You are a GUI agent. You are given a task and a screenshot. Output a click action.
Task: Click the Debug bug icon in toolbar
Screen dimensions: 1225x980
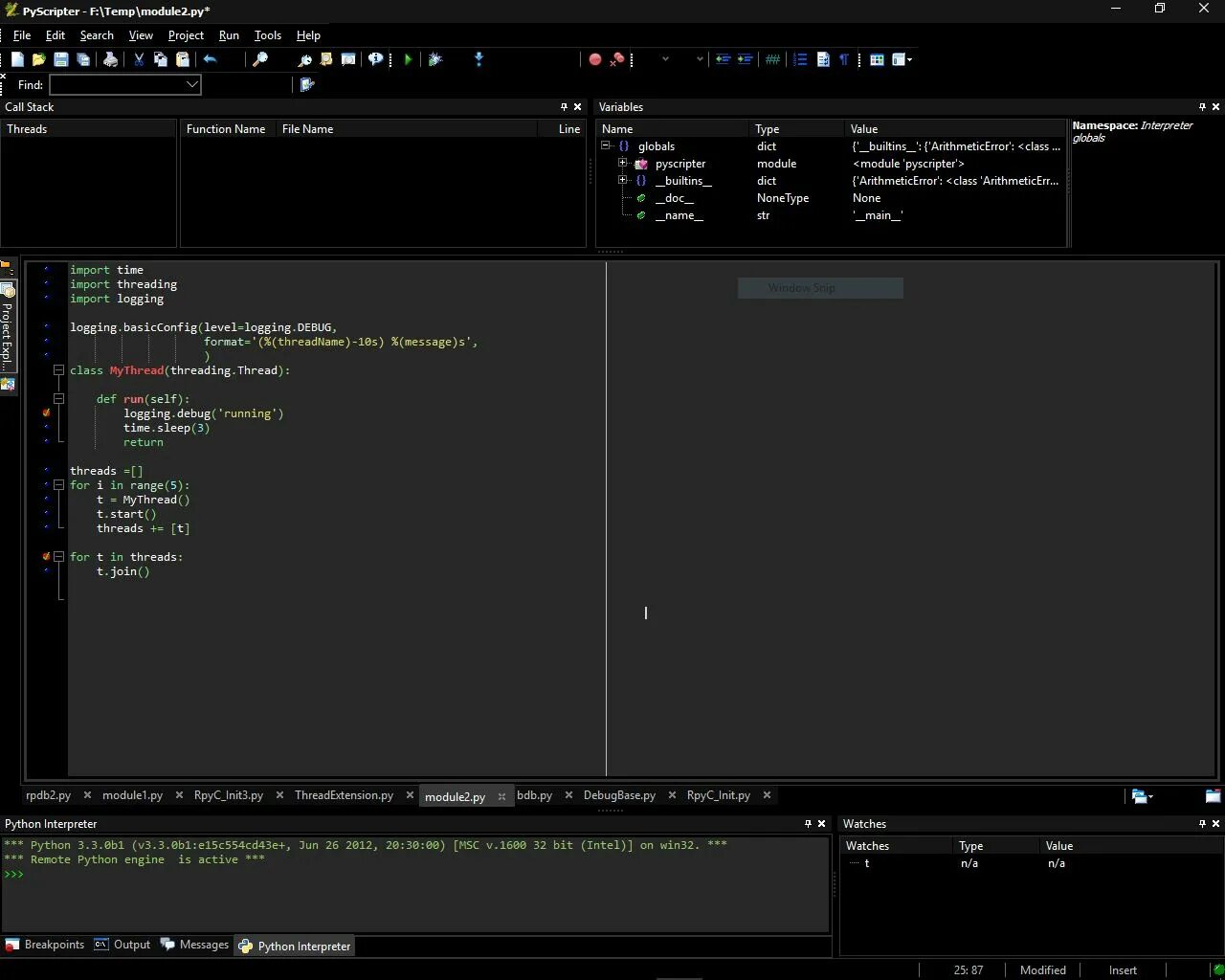435,59
